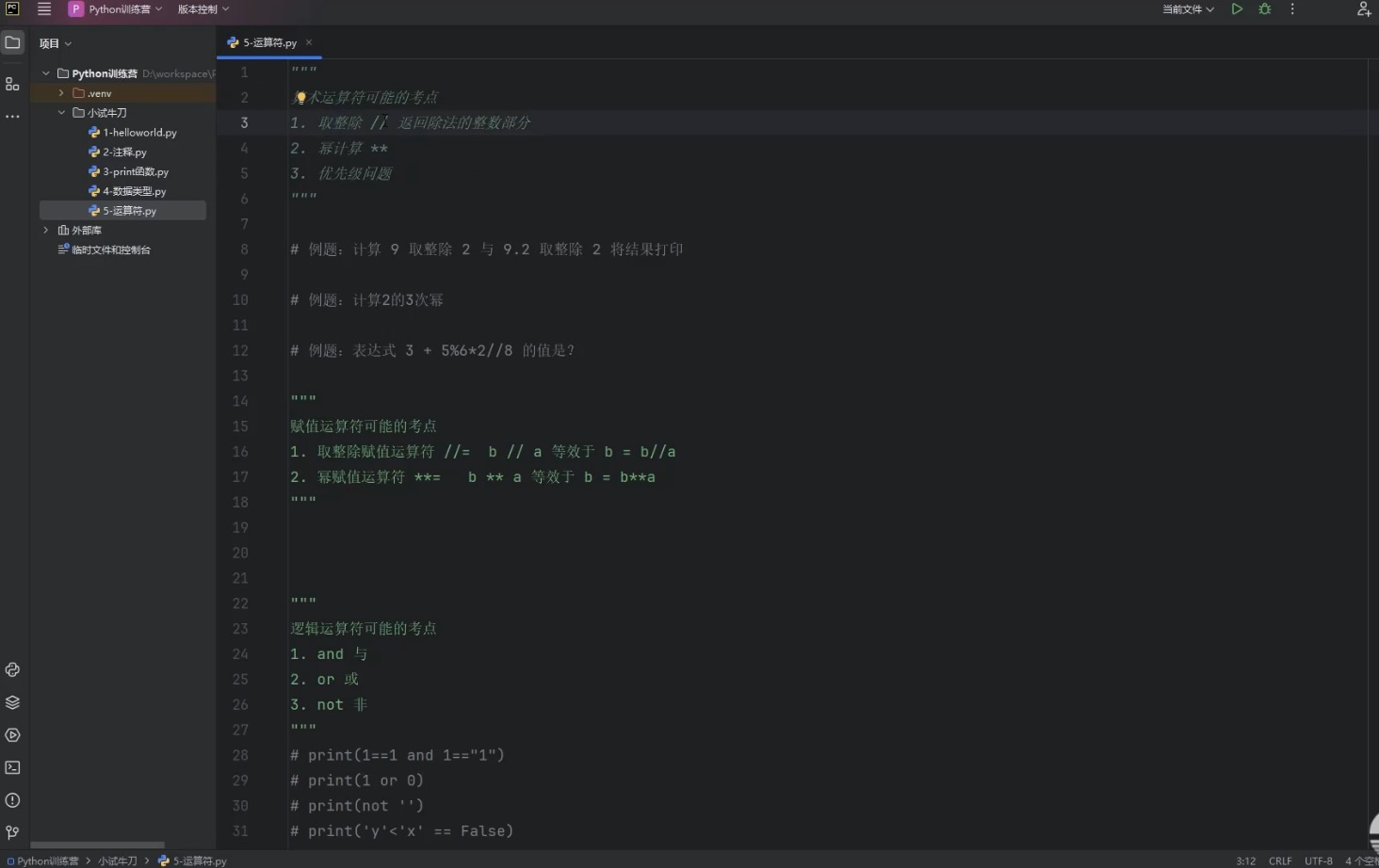Image resolution: width=1379 pixels, height=868 pixels.
Task: Expand the 外部库 node
Action: [x=46, y=230]
